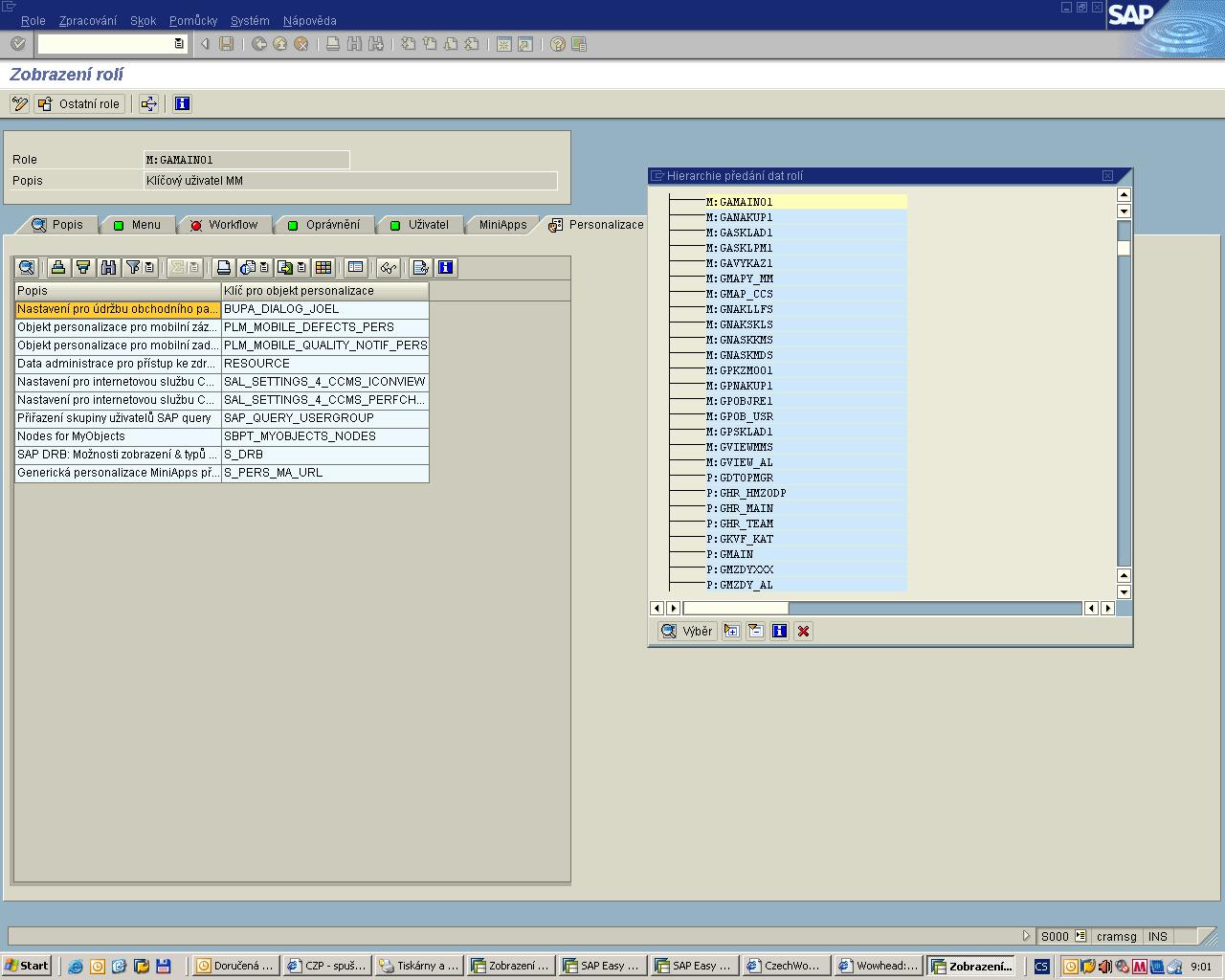Open the grid layout table icon
This screenshot has width=1225, height=980.
[x=323, y=268]
